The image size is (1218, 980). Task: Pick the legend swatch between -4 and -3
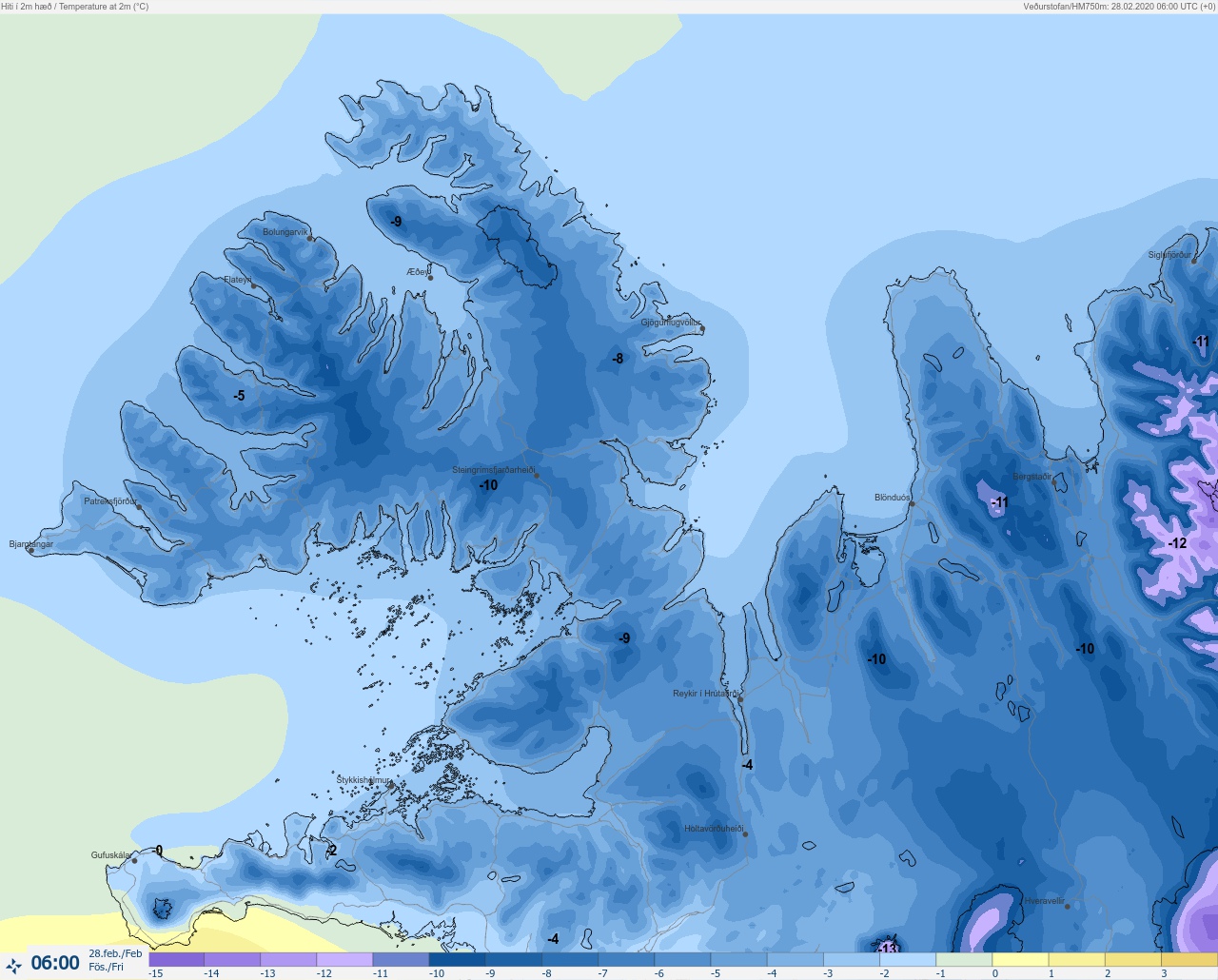pos(796,960)
